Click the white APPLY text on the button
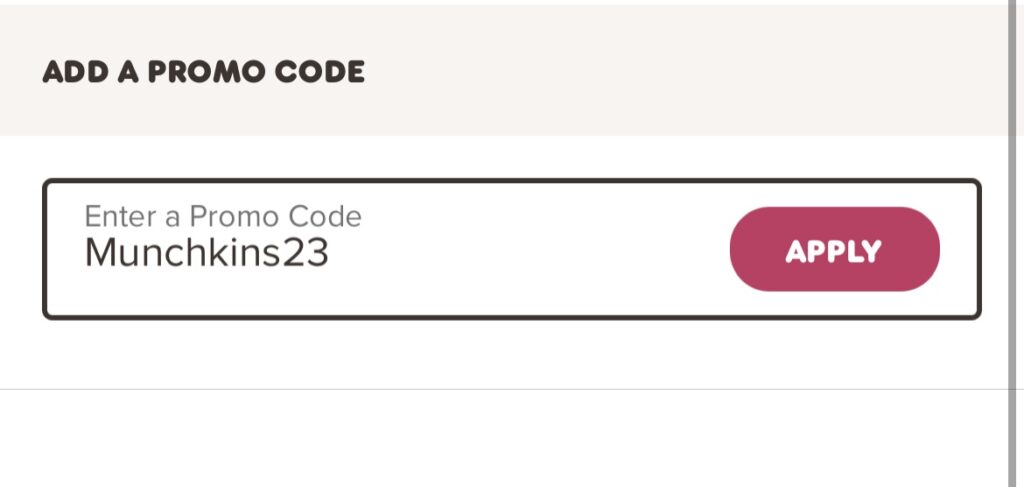This screenshot has width=1024, height=487. pyautogui.click(x=834, y=251)
